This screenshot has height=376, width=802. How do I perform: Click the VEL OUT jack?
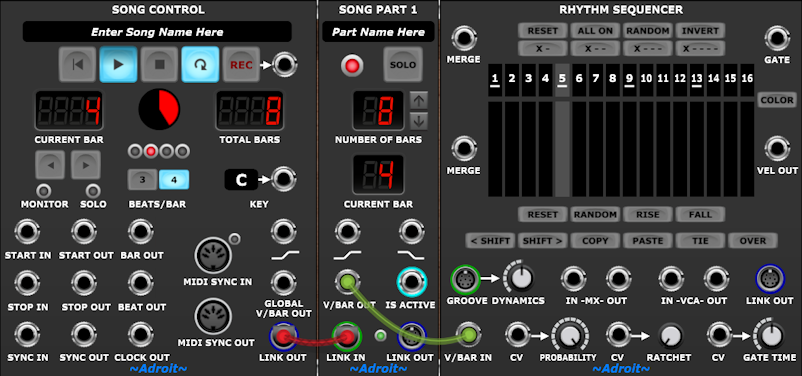(x=777, y=149)
